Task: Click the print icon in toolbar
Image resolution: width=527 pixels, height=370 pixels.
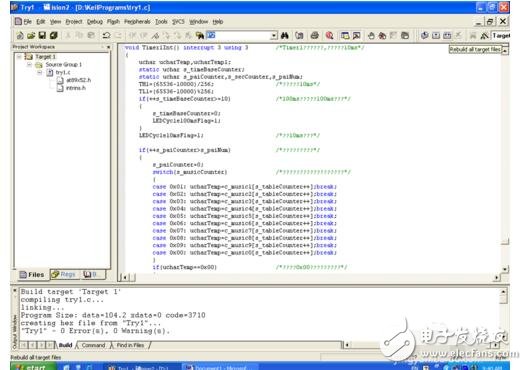Action: [x=315, y=35]
